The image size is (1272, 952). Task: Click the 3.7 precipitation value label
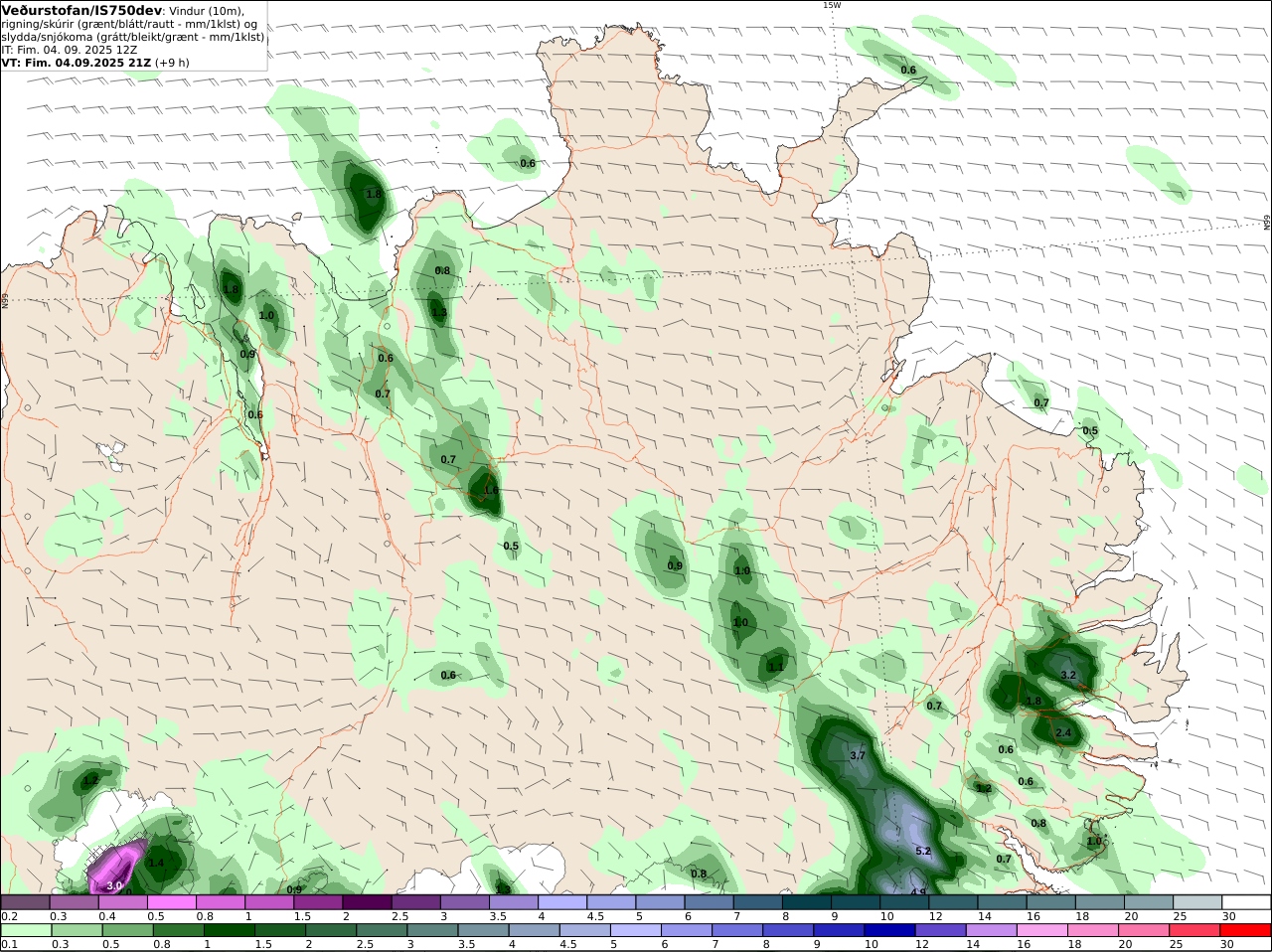[859, 755]
